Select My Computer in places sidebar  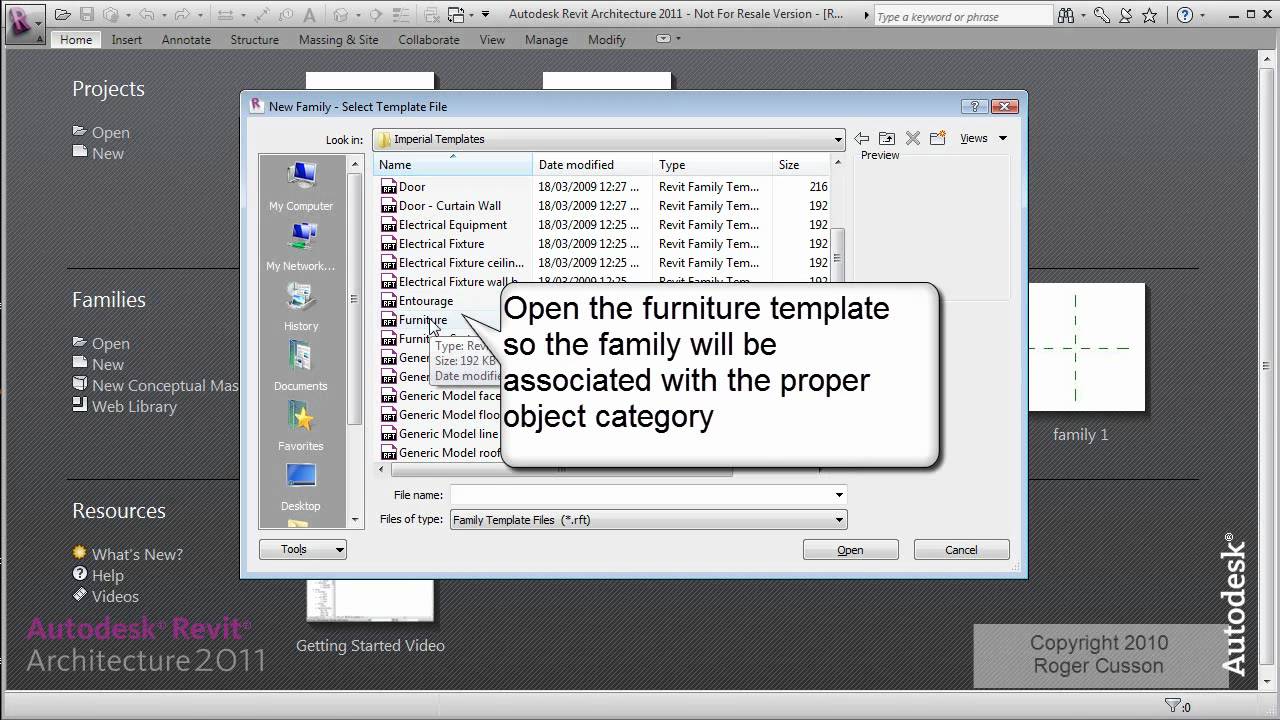(x=301, y=186)
